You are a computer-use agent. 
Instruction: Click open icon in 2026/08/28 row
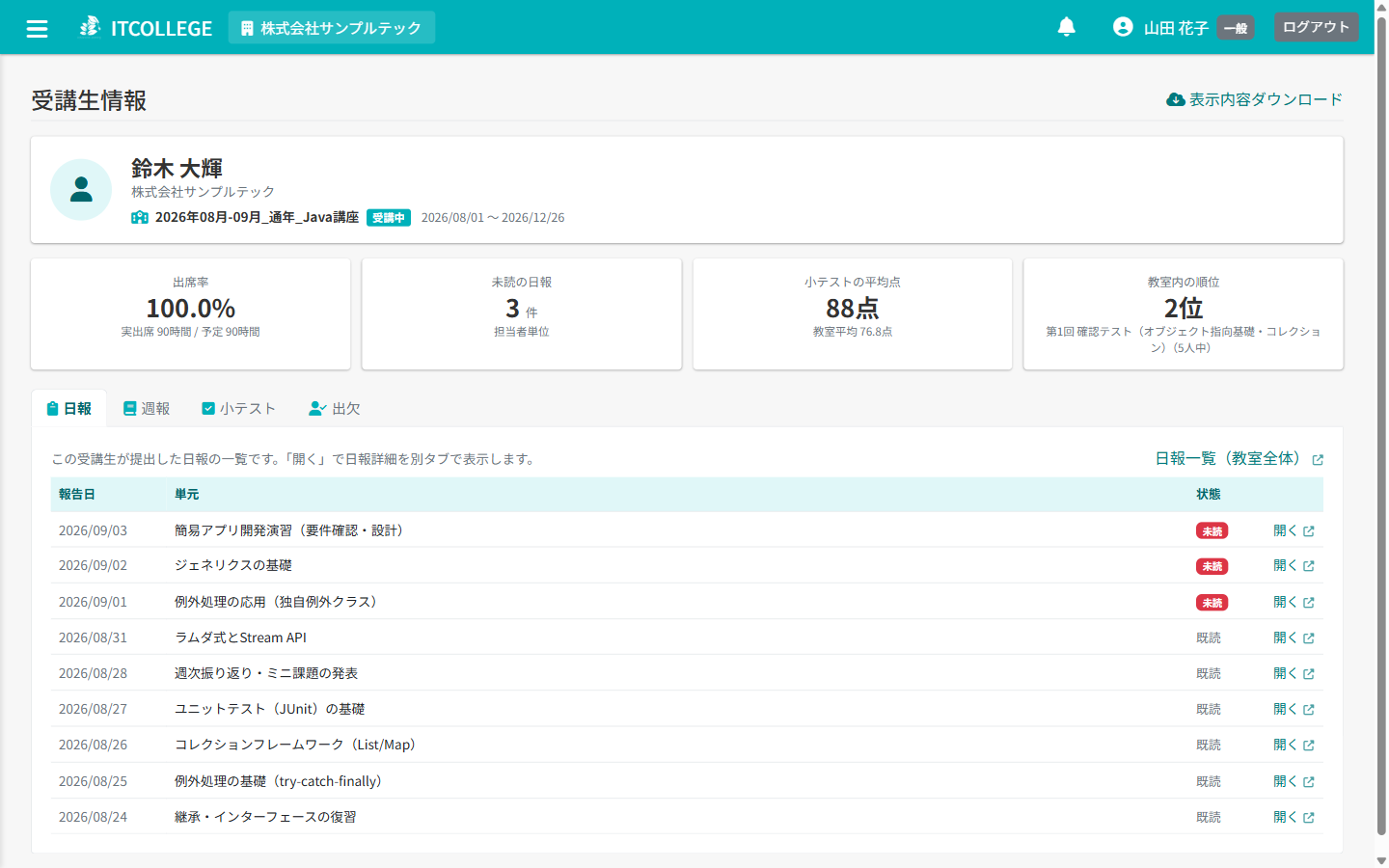tap(1309, 674)
